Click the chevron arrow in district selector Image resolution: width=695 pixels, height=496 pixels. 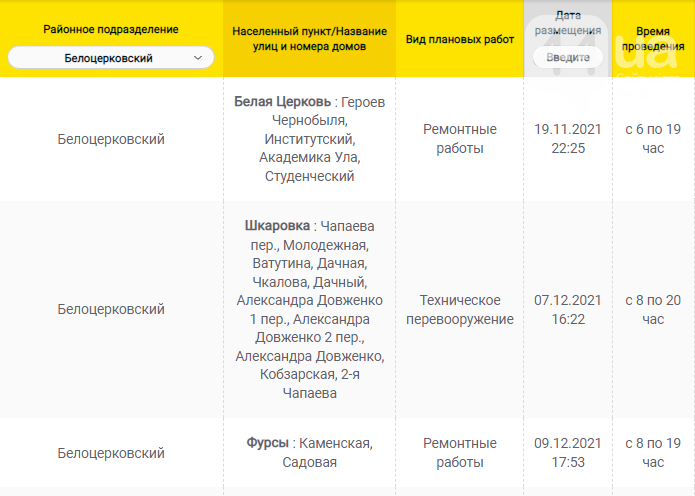(198, 59)
